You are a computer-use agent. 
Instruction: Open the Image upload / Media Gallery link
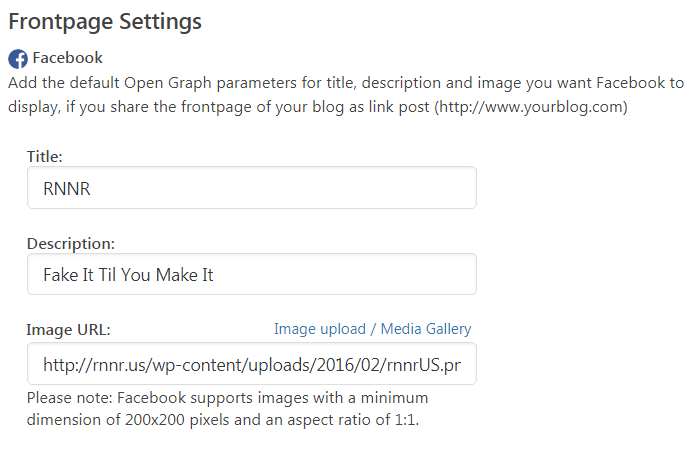372,329
